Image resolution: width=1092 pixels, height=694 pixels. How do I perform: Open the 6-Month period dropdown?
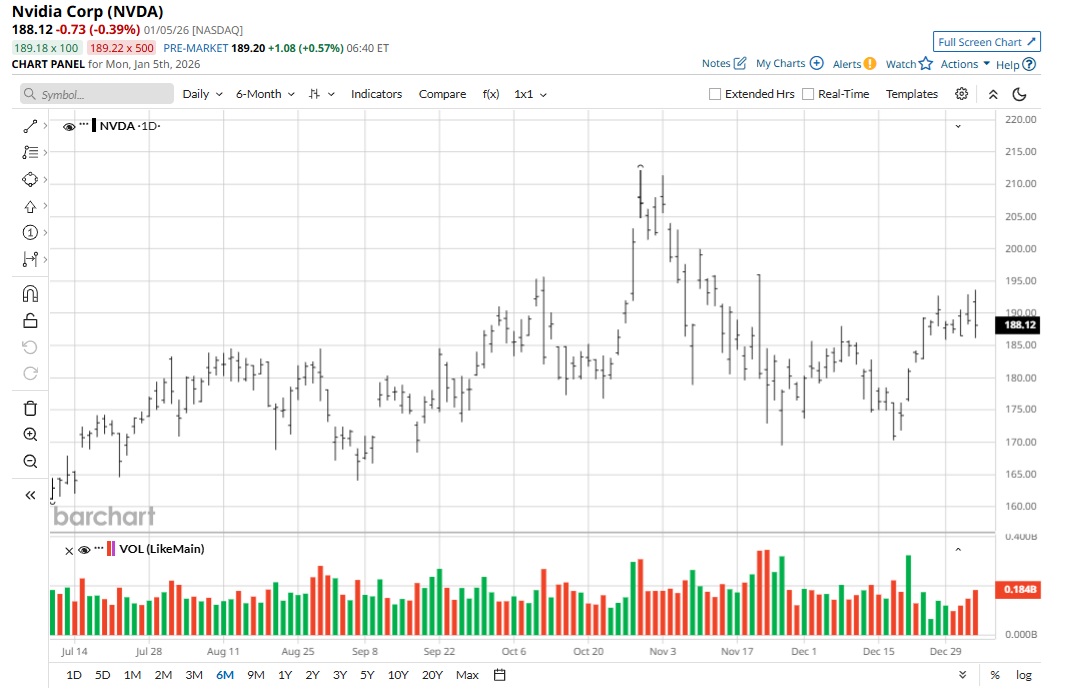click(x=265, y=94)
